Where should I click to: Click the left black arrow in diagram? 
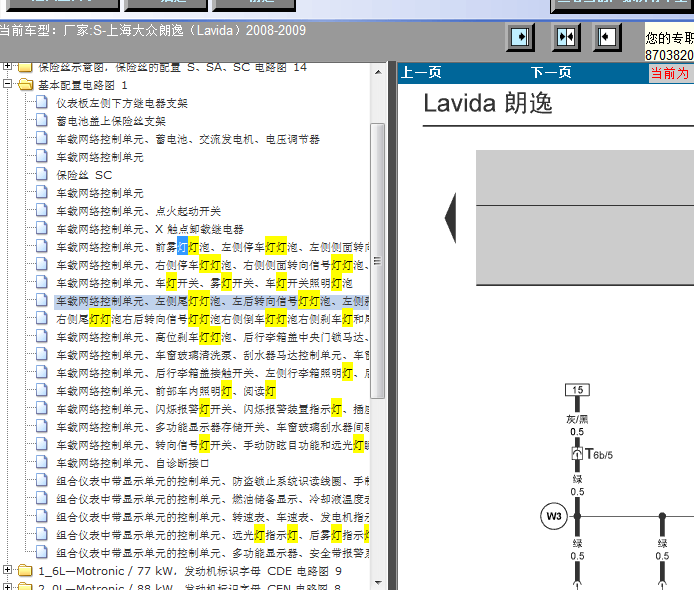point(451,218)
